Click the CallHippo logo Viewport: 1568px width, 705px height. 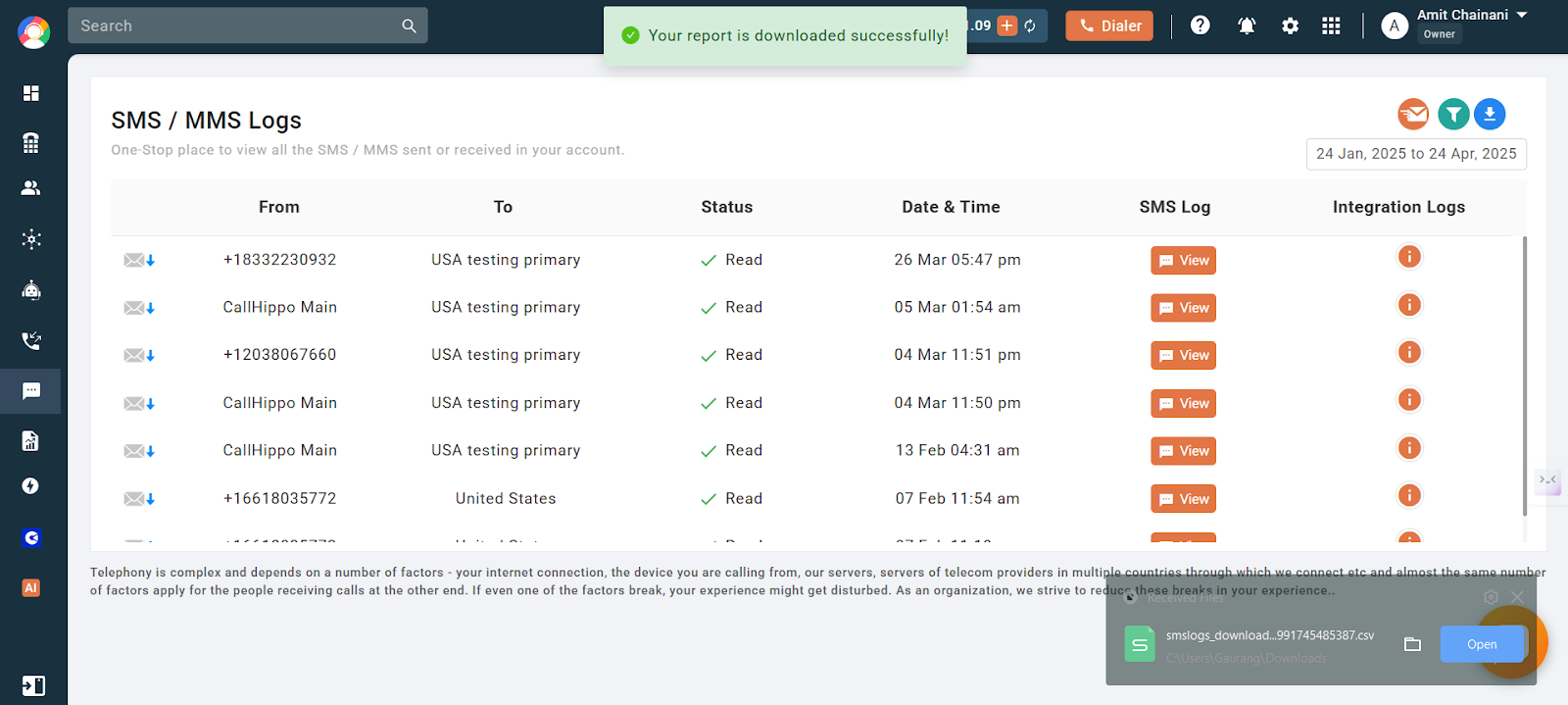point(33,32)
